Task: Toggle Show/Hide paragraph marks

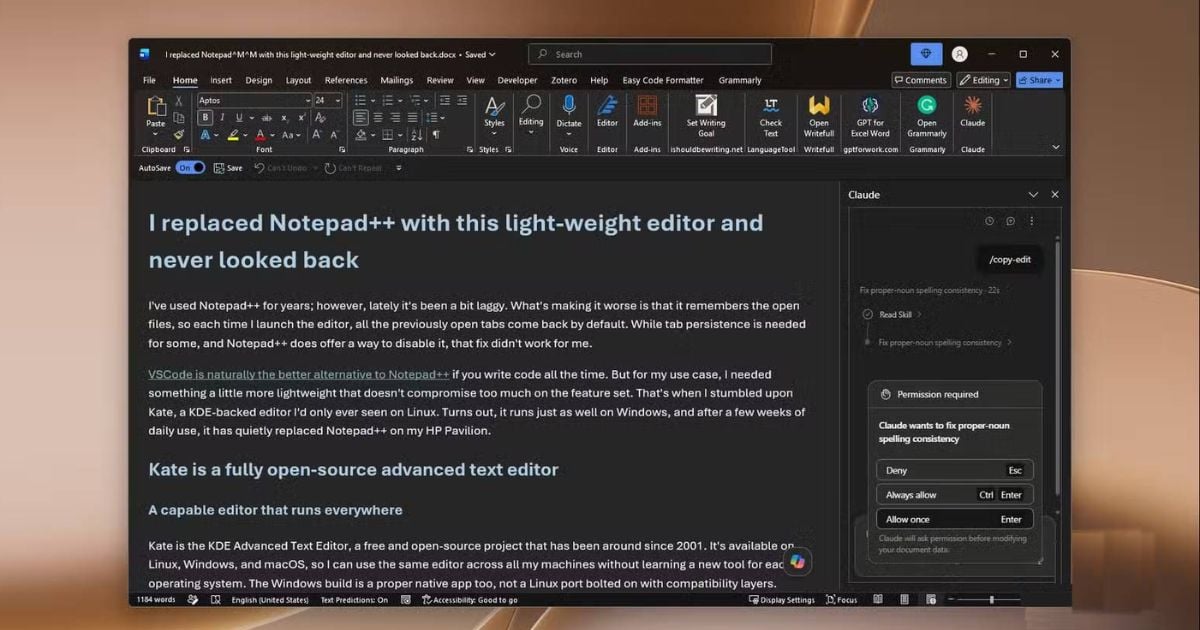Action: (x=436, y=135)
